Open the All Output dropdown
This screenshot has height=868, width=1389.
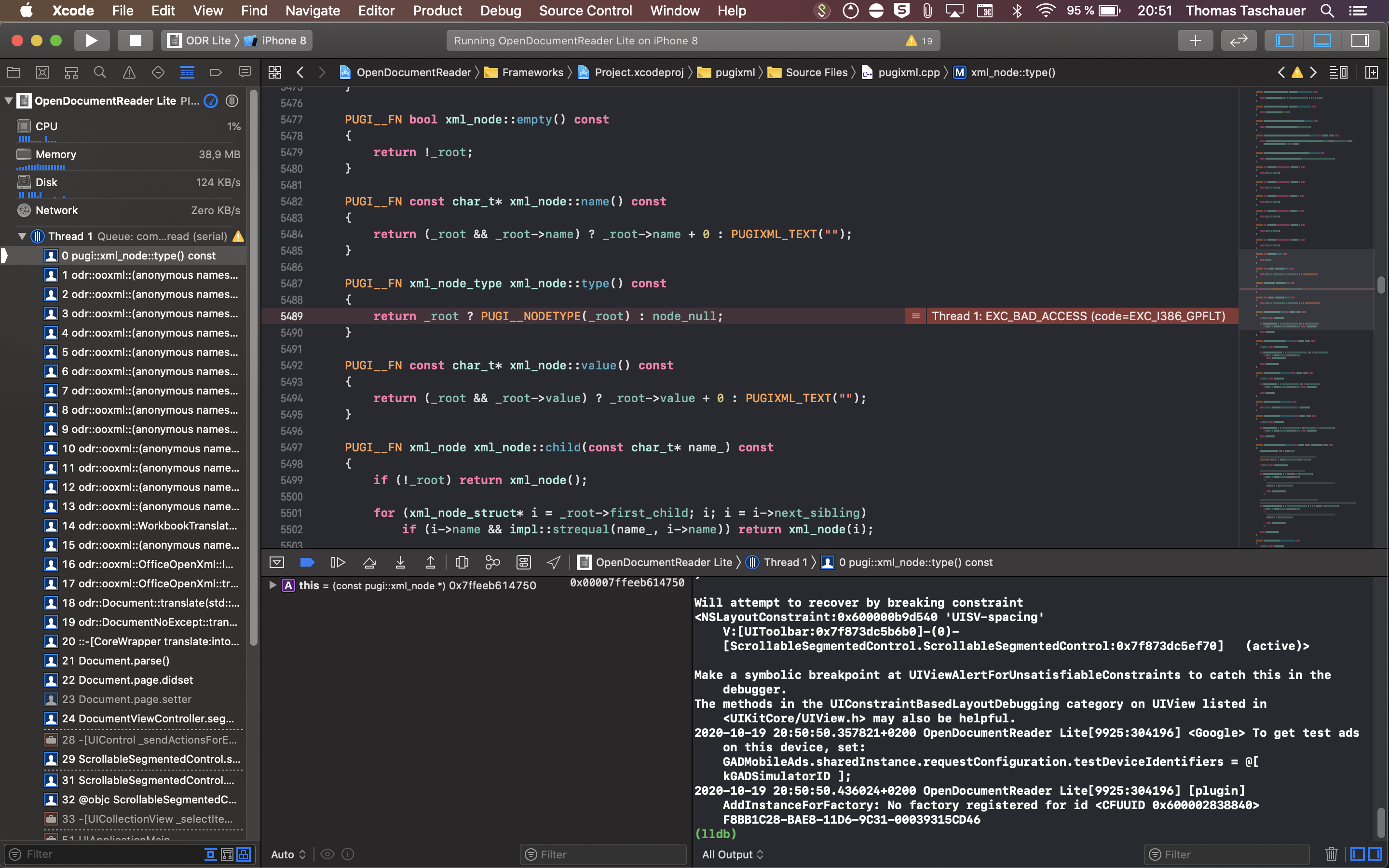point(733,854)
